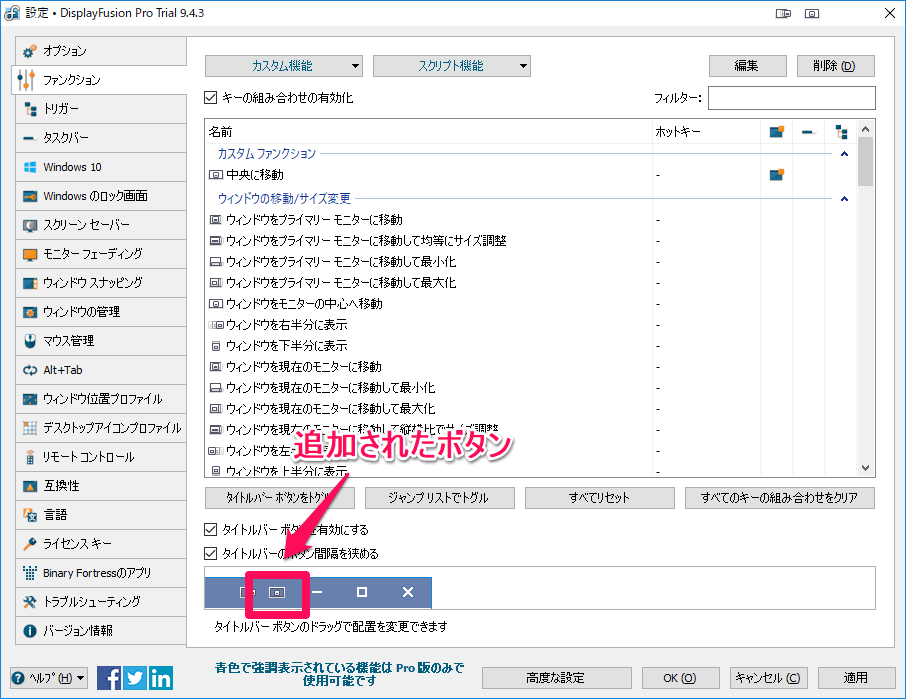Click the ホットキー column header
The height and width of the screenshot is (699, 906).
(706, 132)
